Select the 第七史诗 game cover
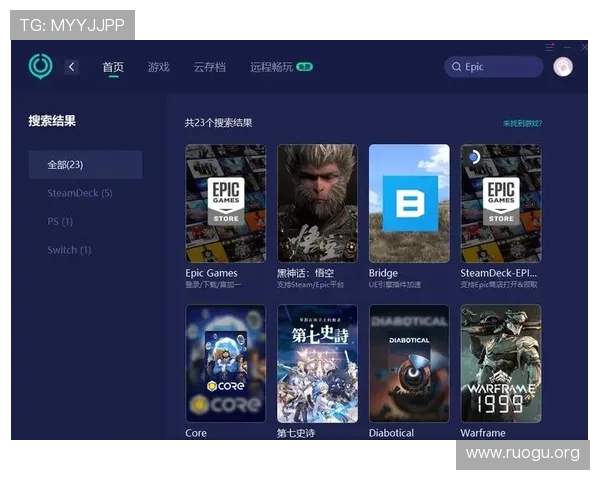Image resolution: width=600 pixels, height=480 pixels. pos(317,363)
